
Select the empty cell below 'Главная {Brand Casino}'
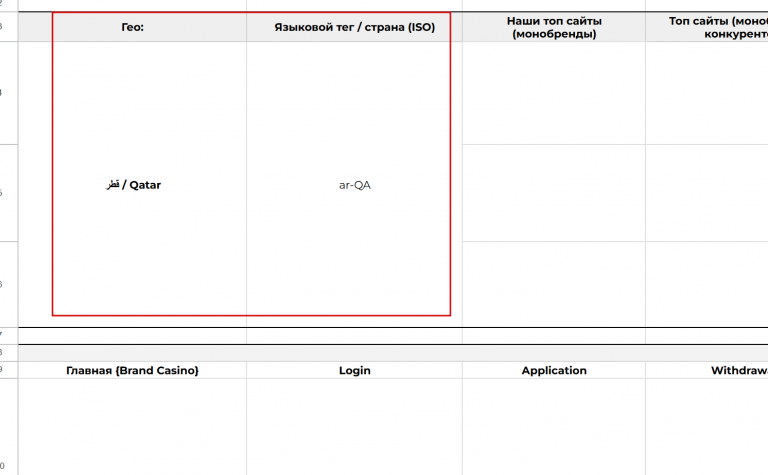[132, 427]
